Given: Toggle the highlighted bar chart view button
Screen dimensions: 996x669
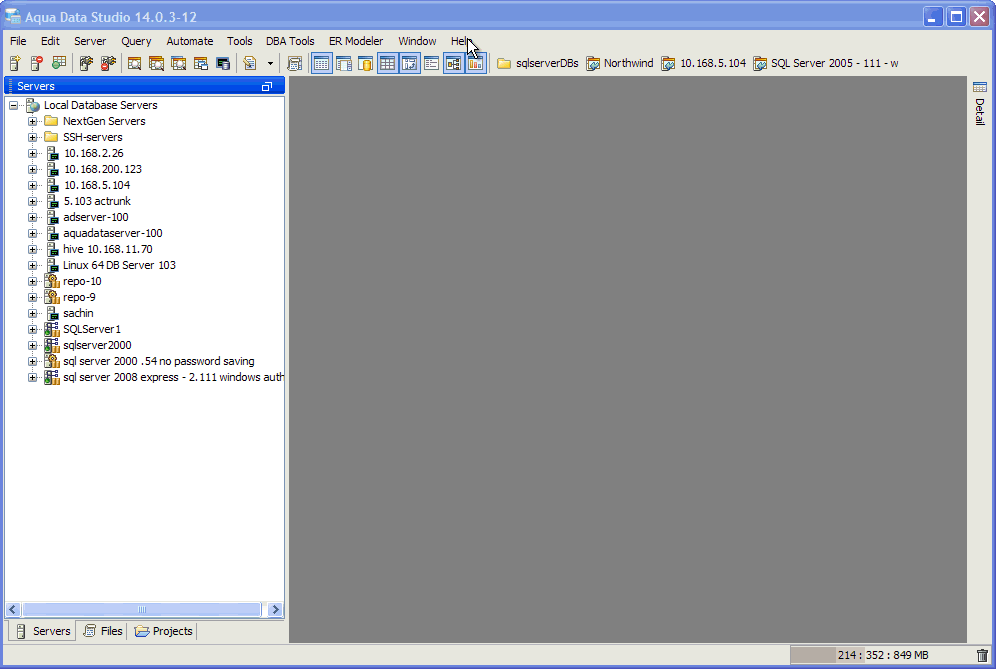Looking at the screenshot, I should click(x=476, y=63).
